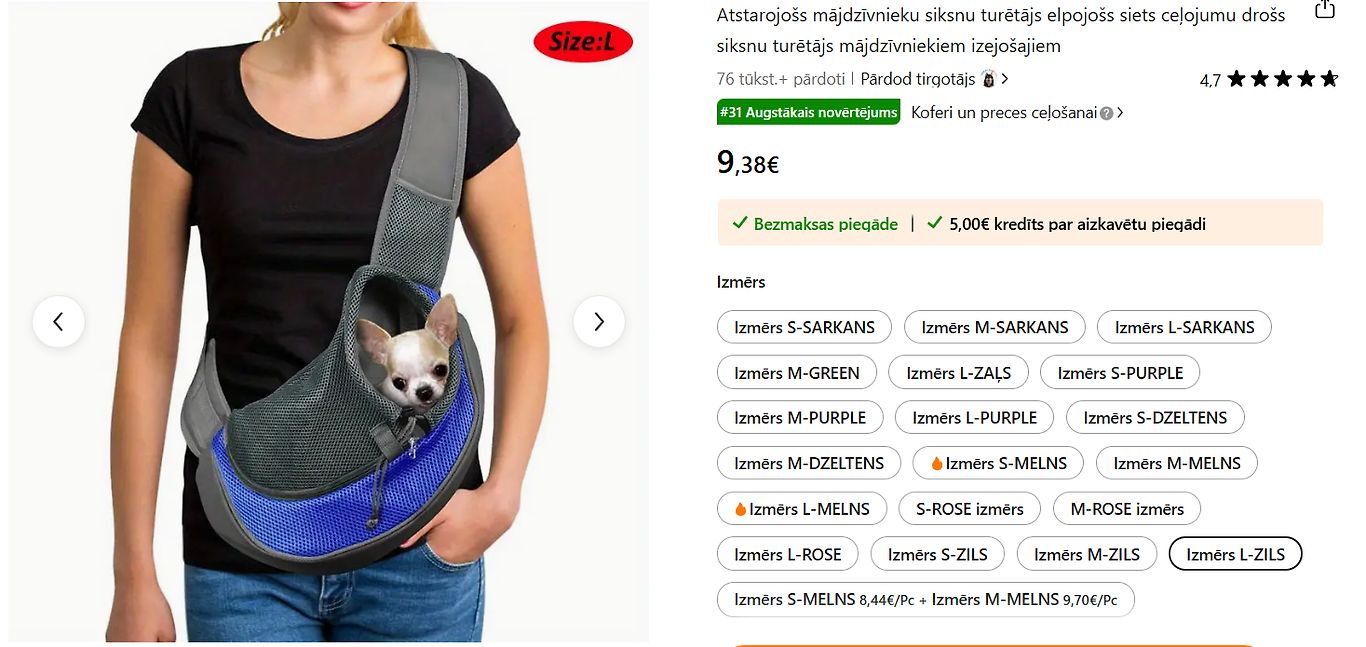Select the Izmērs M-GREEN option
The width and height of the screenshot is (1366, 647).
coord(797,373)
